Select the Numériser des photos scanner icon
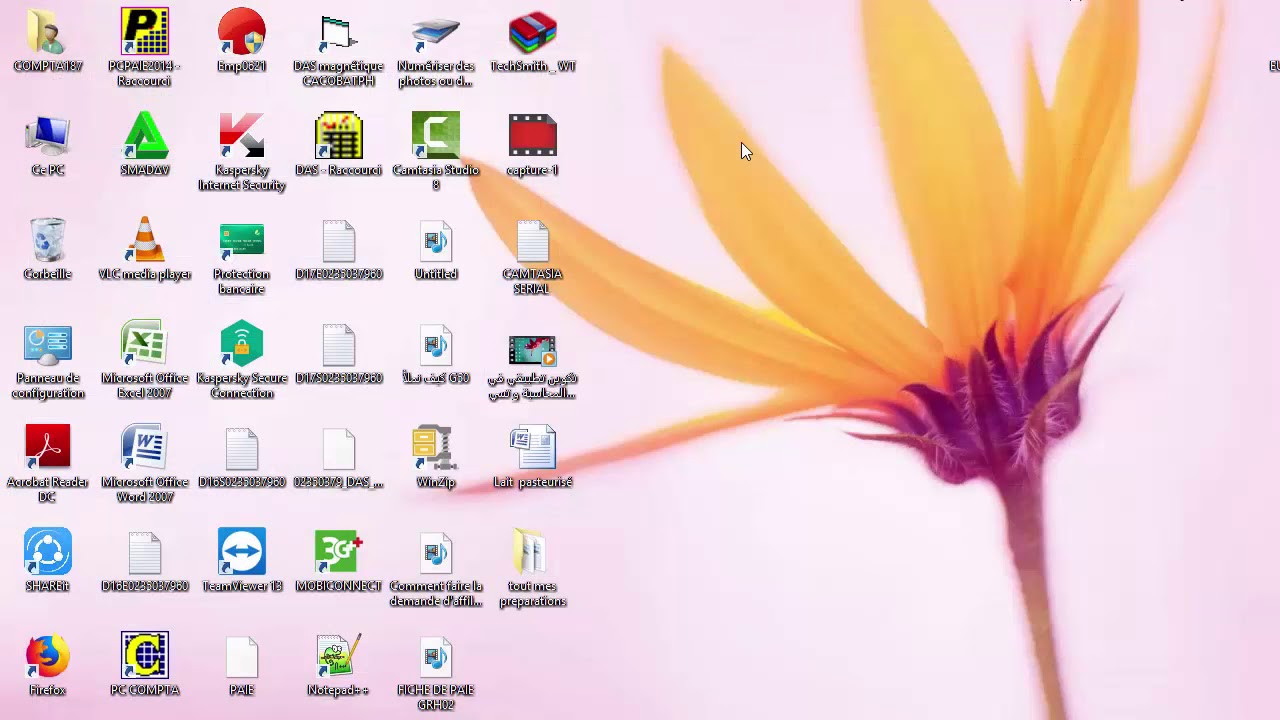 pos(436,32)
